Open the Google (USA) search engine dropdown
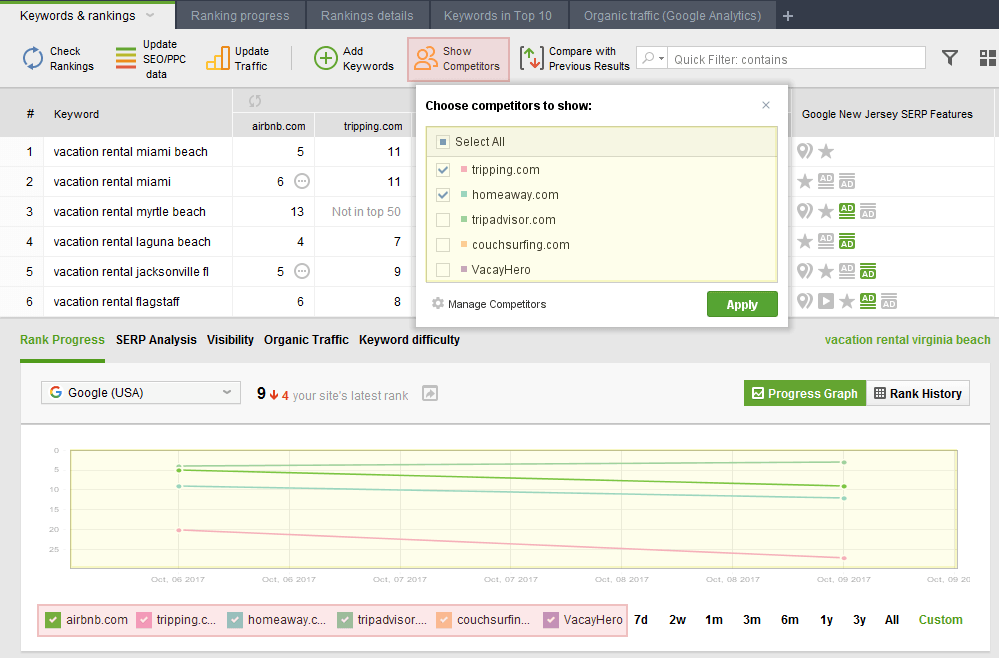 tap(141, 392)
